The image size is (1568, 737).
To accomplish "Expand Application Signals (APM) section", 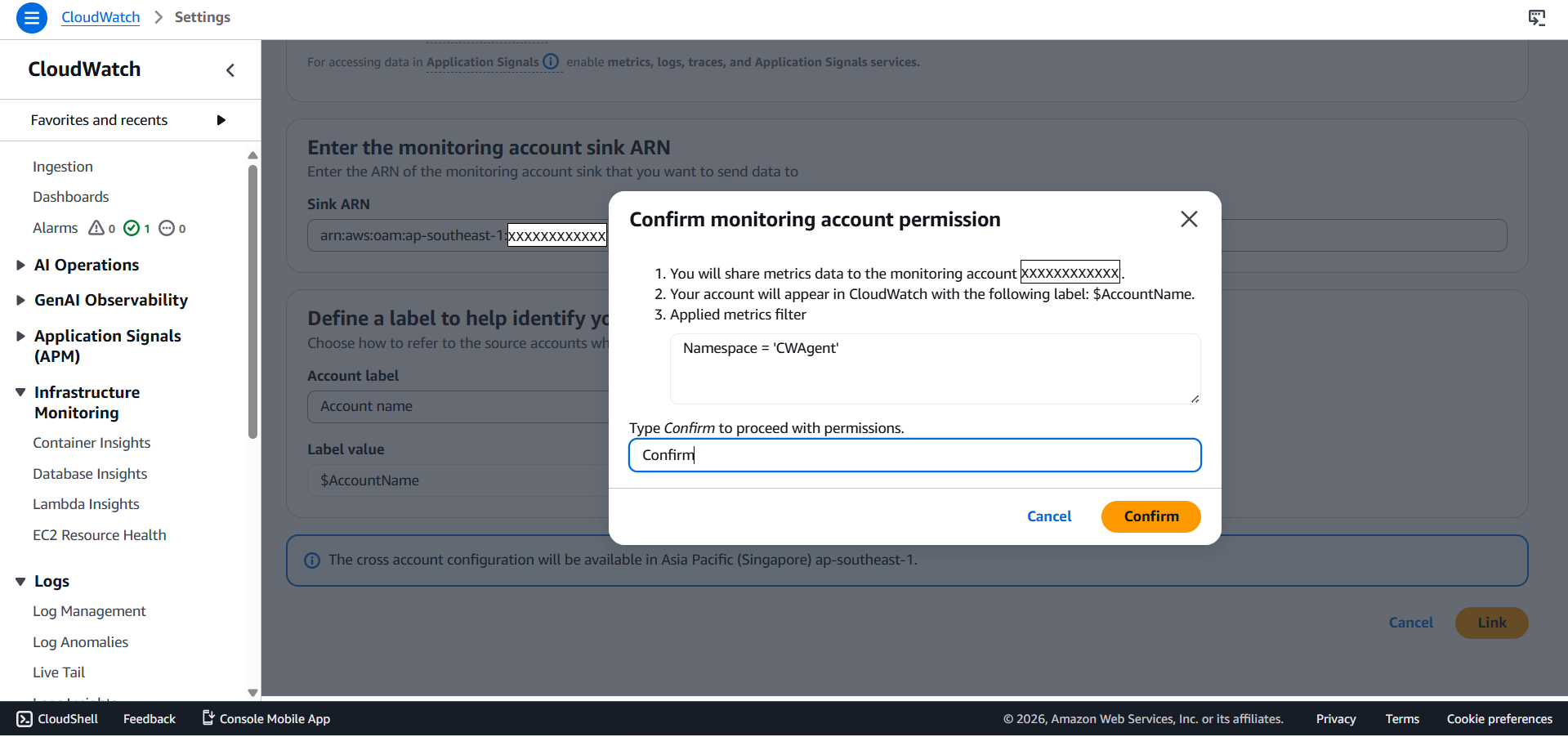I will tap(21, 336).
